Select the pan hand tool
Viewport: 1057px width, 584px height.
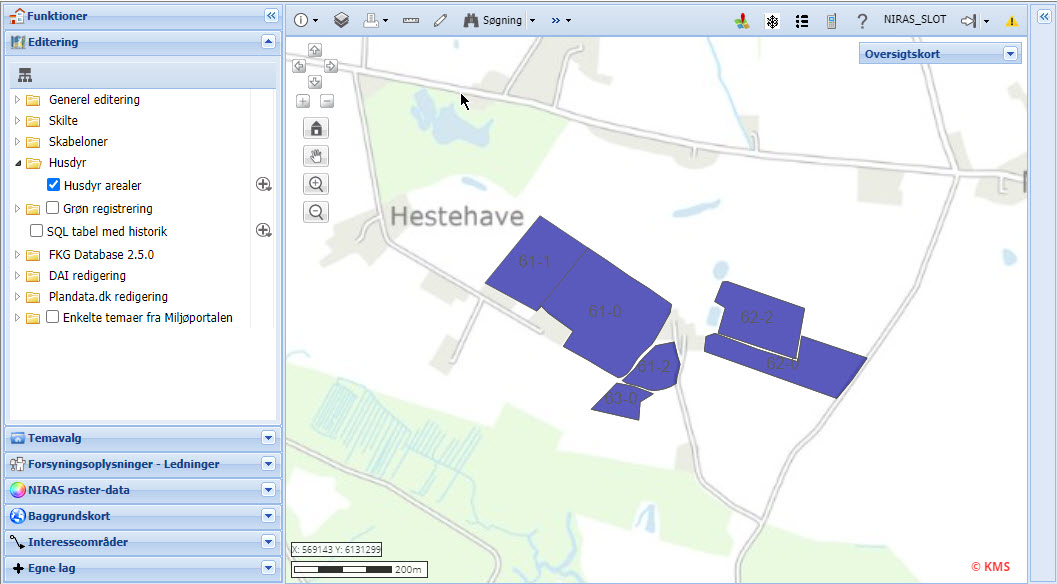click(x=317, y=156)
